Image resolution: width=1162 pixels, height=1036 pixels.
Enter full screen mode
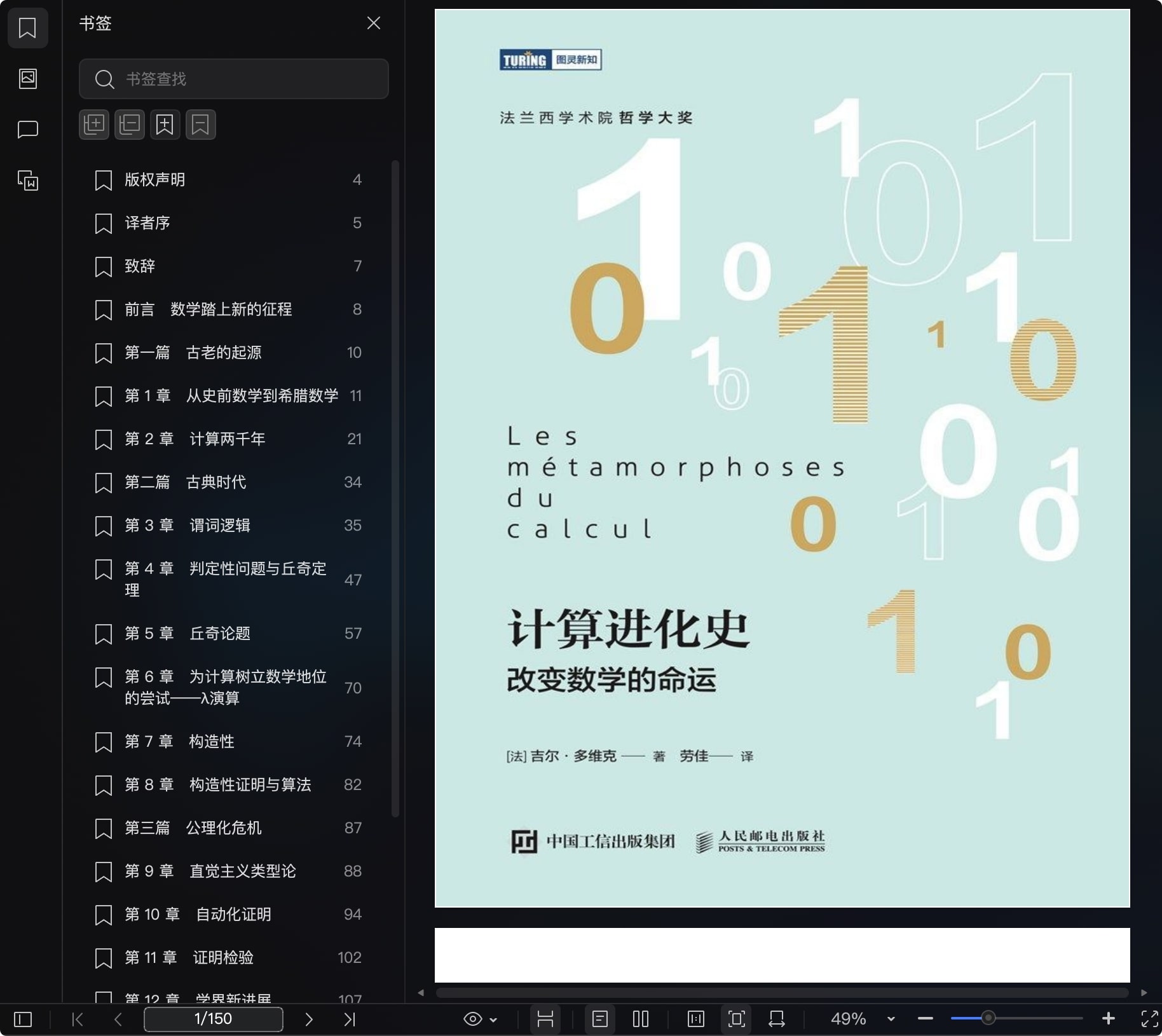click(x=1149, y=1019)
